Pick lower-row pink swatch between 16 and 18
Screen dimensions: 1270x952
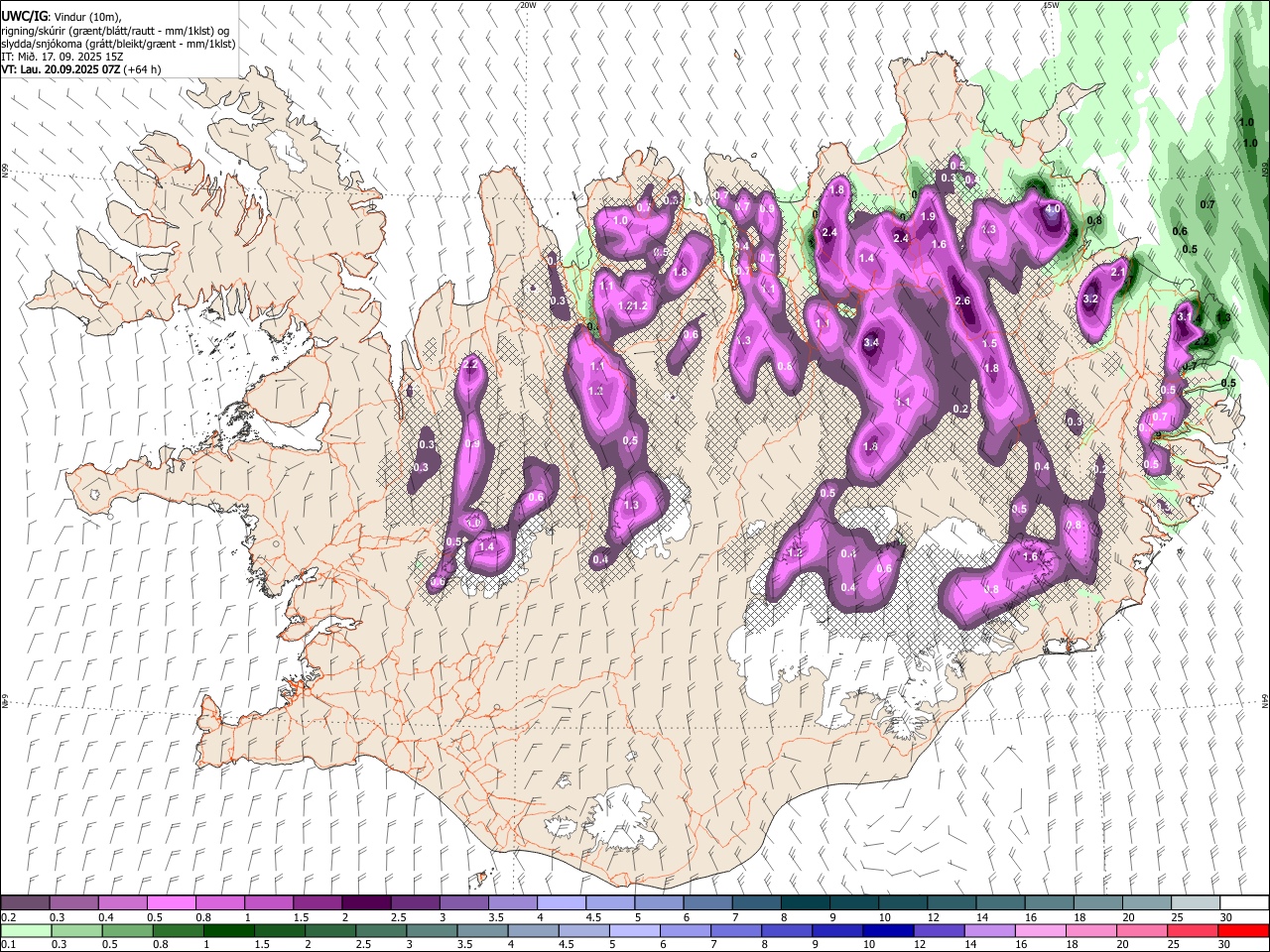[x=1040, y=931]
